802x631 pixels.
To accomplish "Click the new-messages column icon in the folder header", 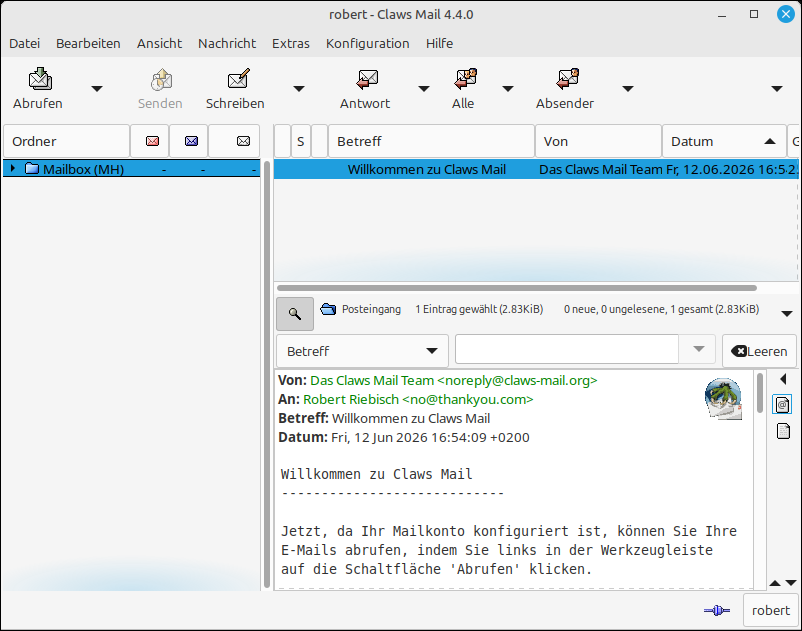I will (x=152, y=141).
